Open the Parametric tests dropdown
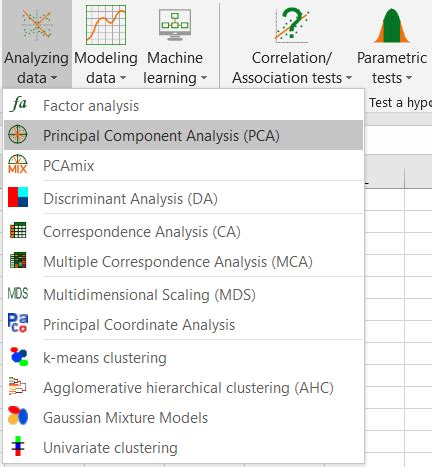This screenshot has height=467, width=432. point(392,44)
